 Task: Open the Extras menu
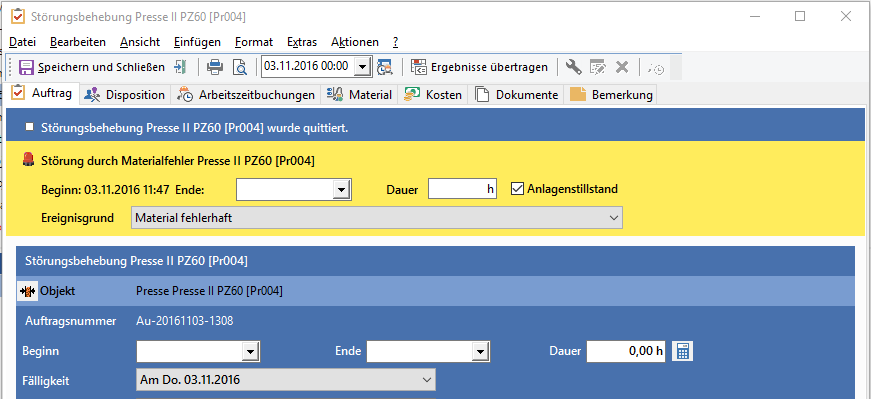tap(302, 42)
